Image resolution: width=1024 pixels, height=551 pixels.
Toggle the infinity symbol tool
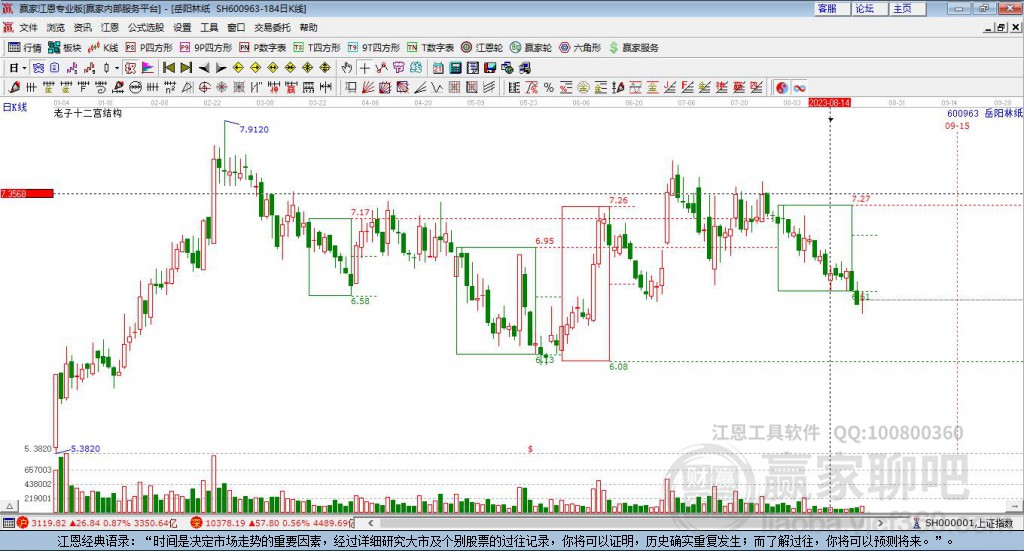[x=800, y=87]
